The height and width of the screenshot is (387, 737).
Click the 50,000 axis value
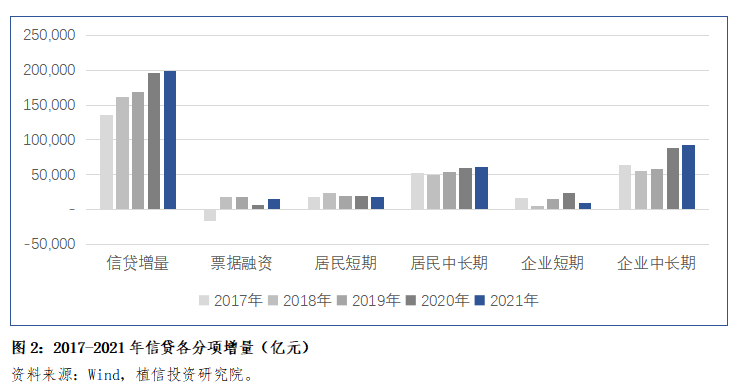(x=53, y=174)
